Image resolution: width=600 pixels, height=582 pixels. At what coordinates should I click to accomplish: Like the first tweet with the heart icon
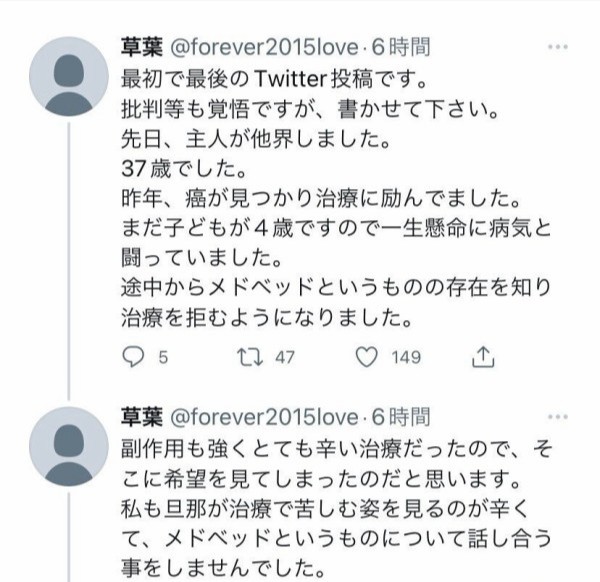[x=368, y=357]
